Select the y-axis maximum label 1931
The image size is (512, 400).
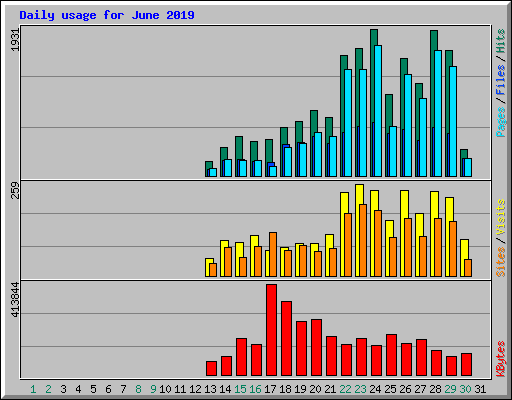pos(16,39)
